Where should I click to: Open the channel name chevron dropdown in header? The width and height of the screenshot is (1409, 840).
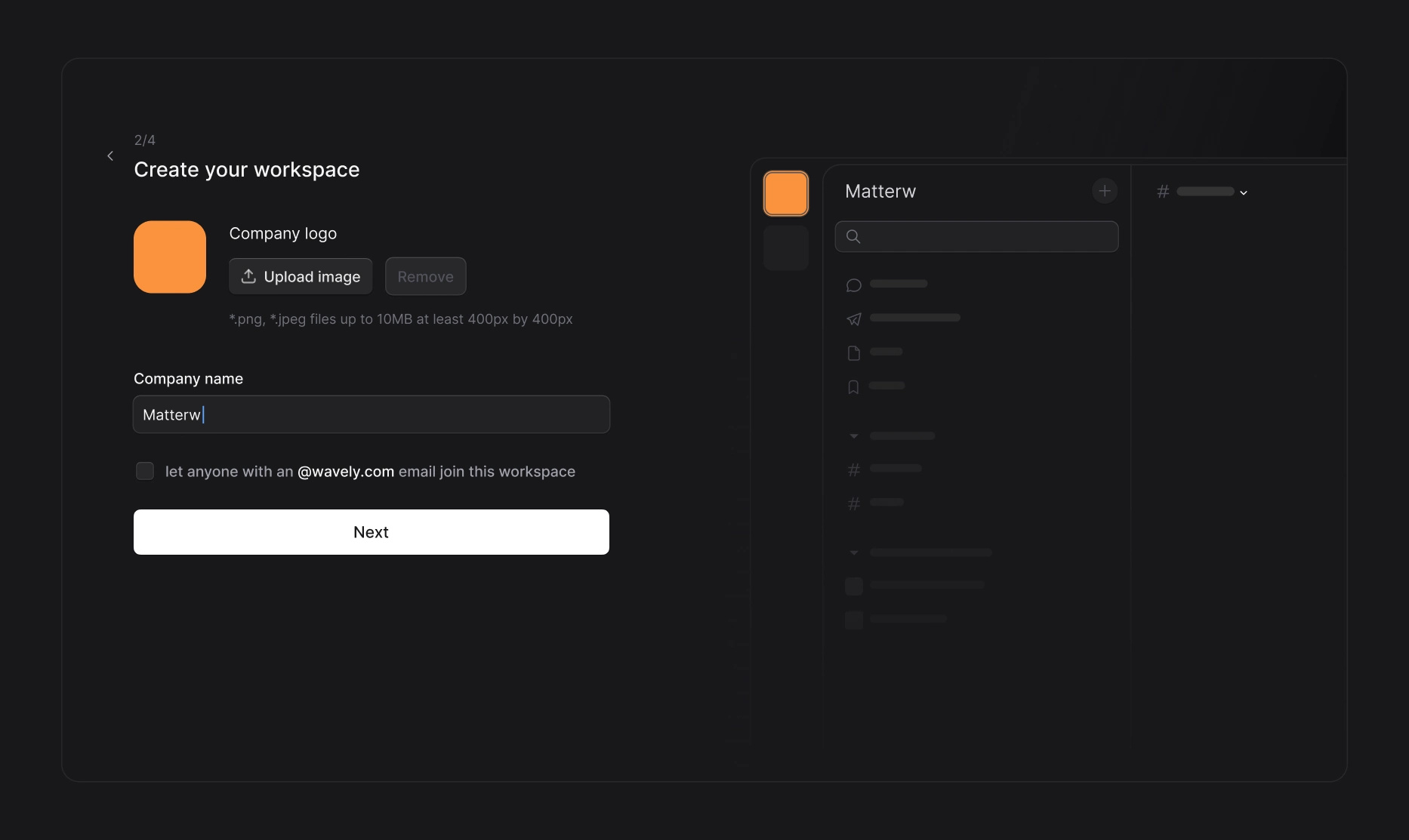click(x=1243, y=192)
